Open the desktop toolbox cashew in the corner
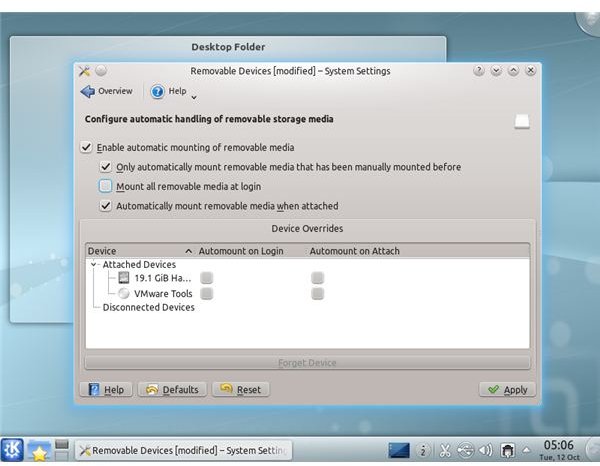Image resolution: width=600 pixels, height=466 pixels. (589, 21)
